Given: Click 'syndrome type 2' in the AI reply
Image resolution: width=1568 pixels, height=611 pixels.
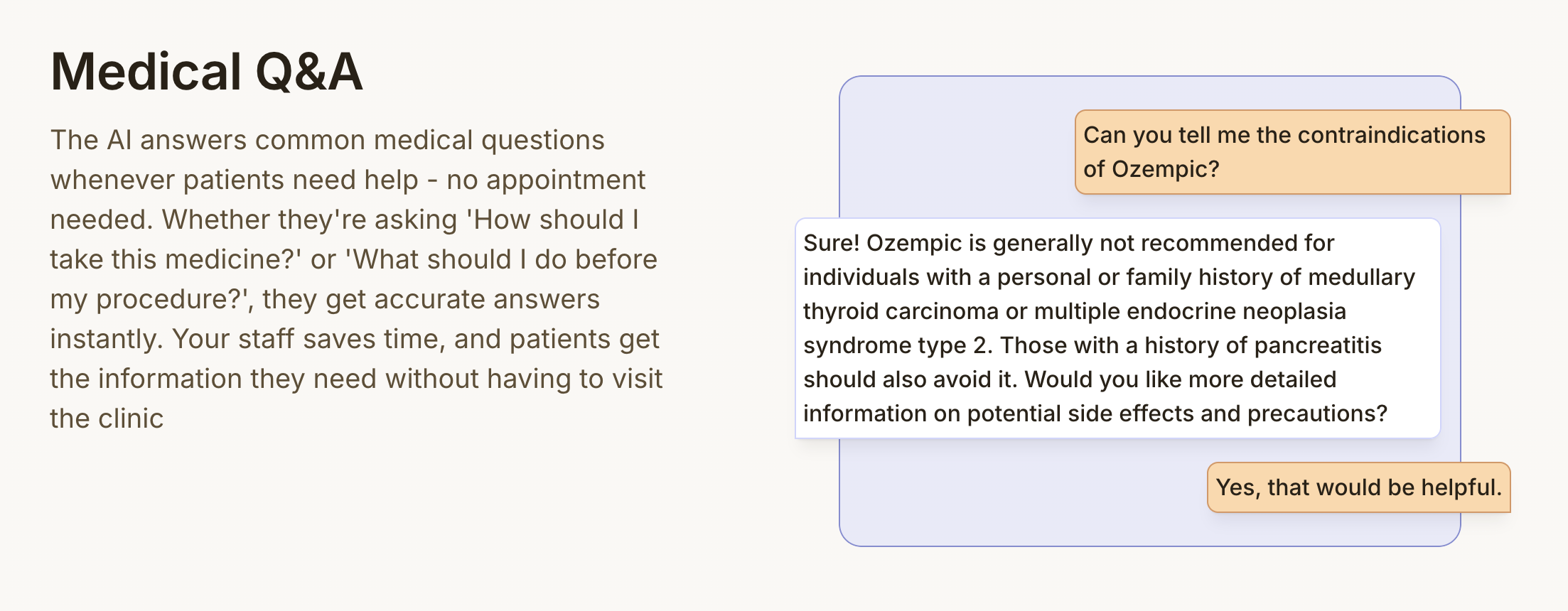Looking at the screenshot, I should [x=897, y=345].
